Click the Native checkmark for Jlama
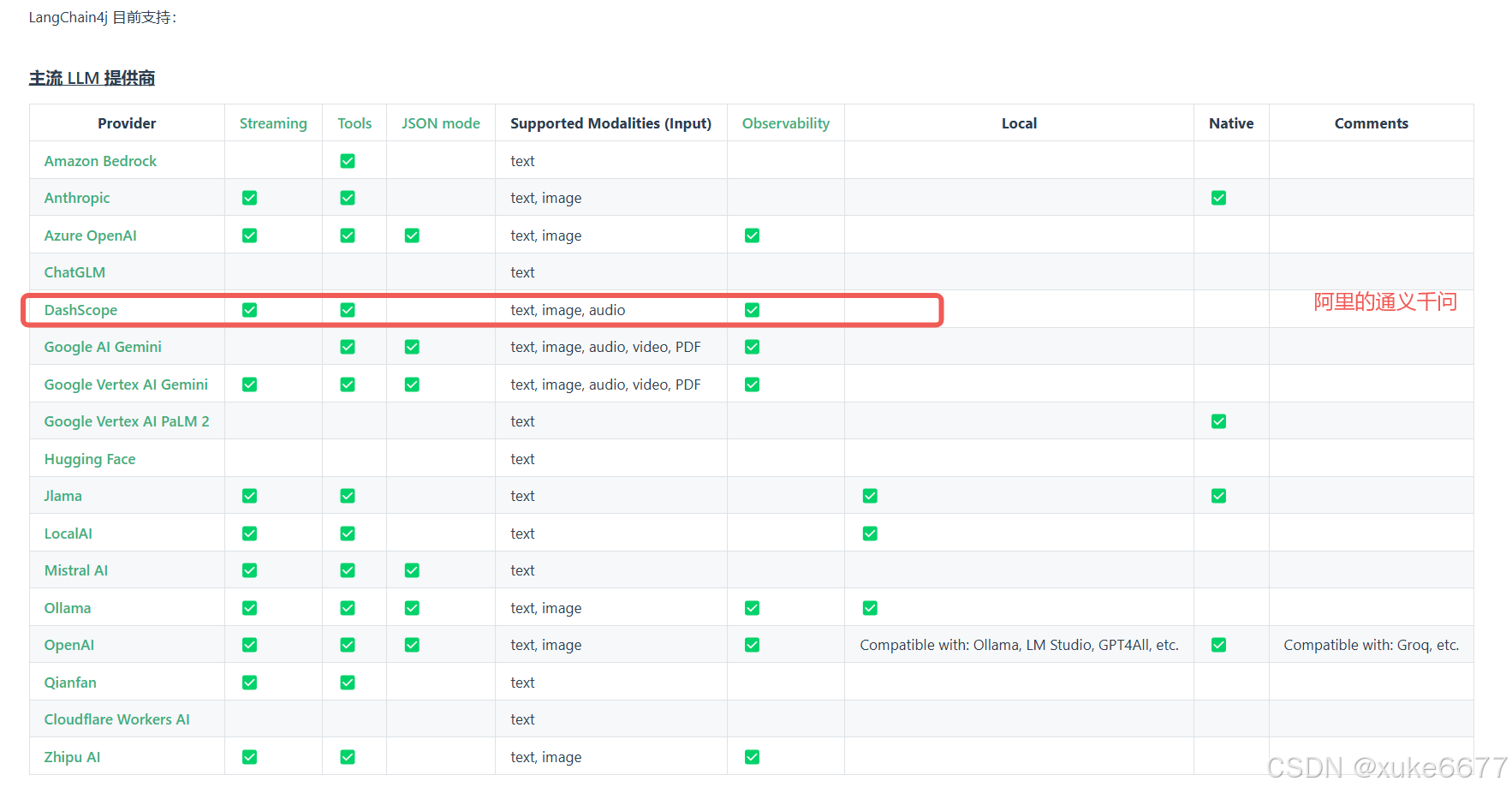The height and width of the screenshot is (793, 1512). click(x=1218, y=495)
